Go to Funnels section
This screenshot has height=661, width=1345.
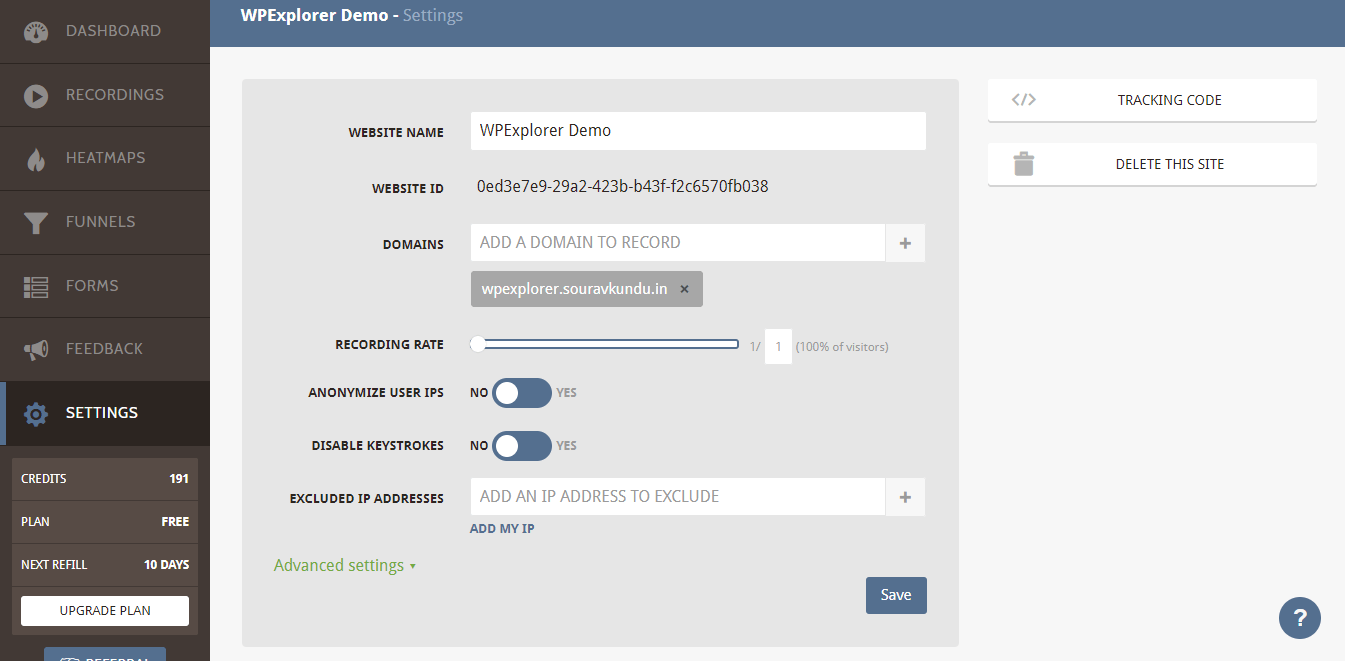click(105, 222)
